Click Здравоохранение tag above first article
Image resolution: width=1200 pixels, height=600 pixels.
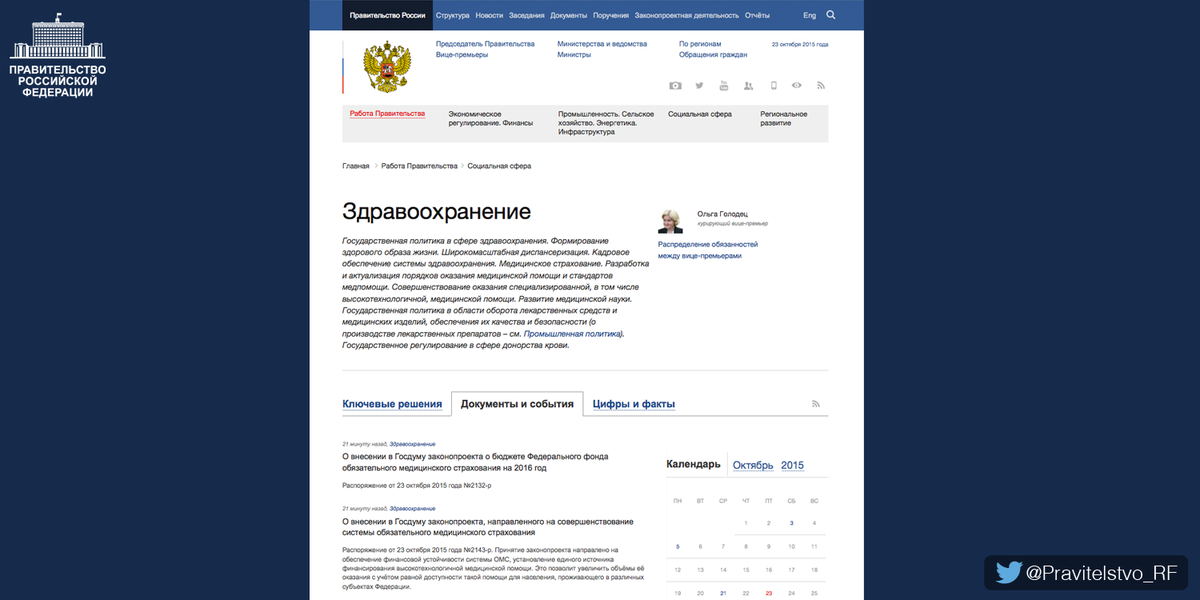tap(412, 444)
